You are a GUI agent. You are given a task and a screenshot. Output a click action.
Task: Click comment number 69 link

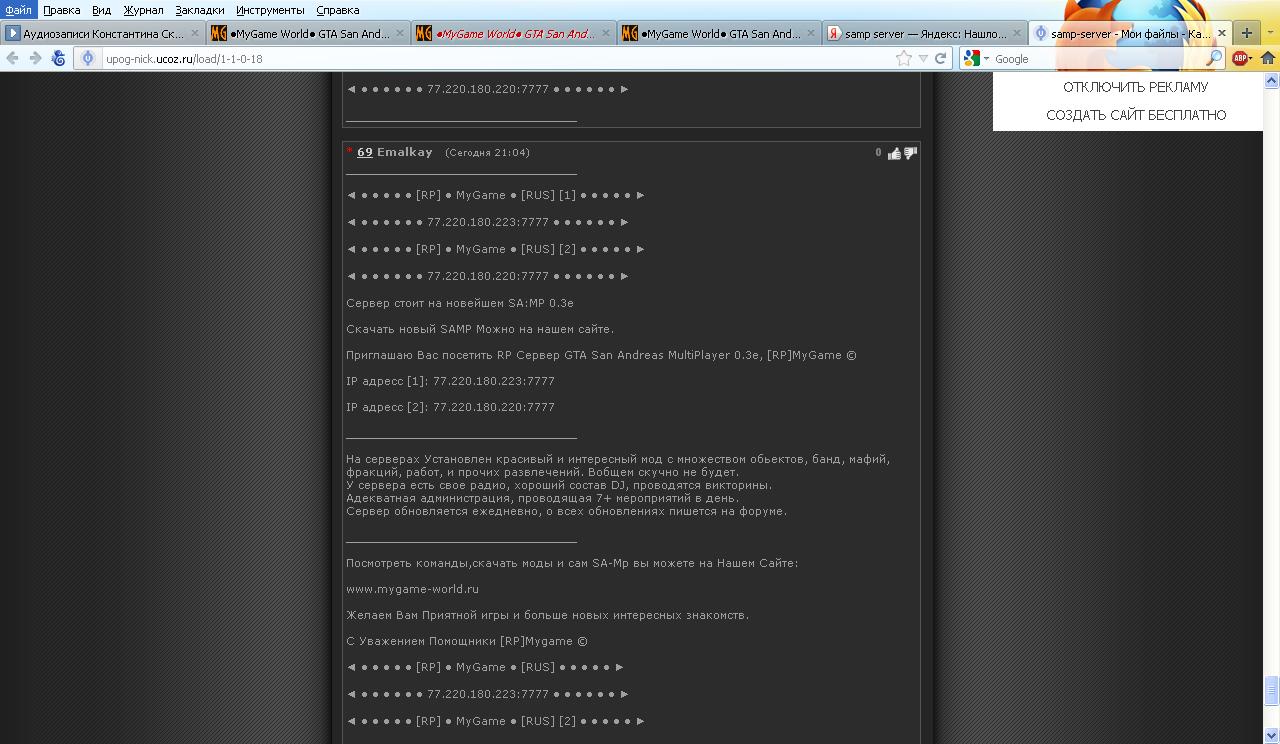pos(365,152)
